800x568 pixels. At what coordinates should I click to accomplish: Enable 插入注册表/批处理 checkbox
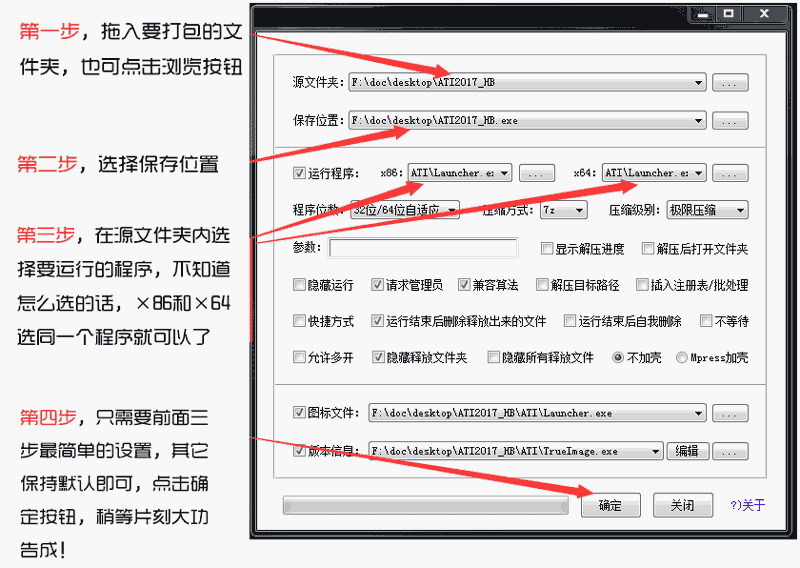(x=642, y=285)
